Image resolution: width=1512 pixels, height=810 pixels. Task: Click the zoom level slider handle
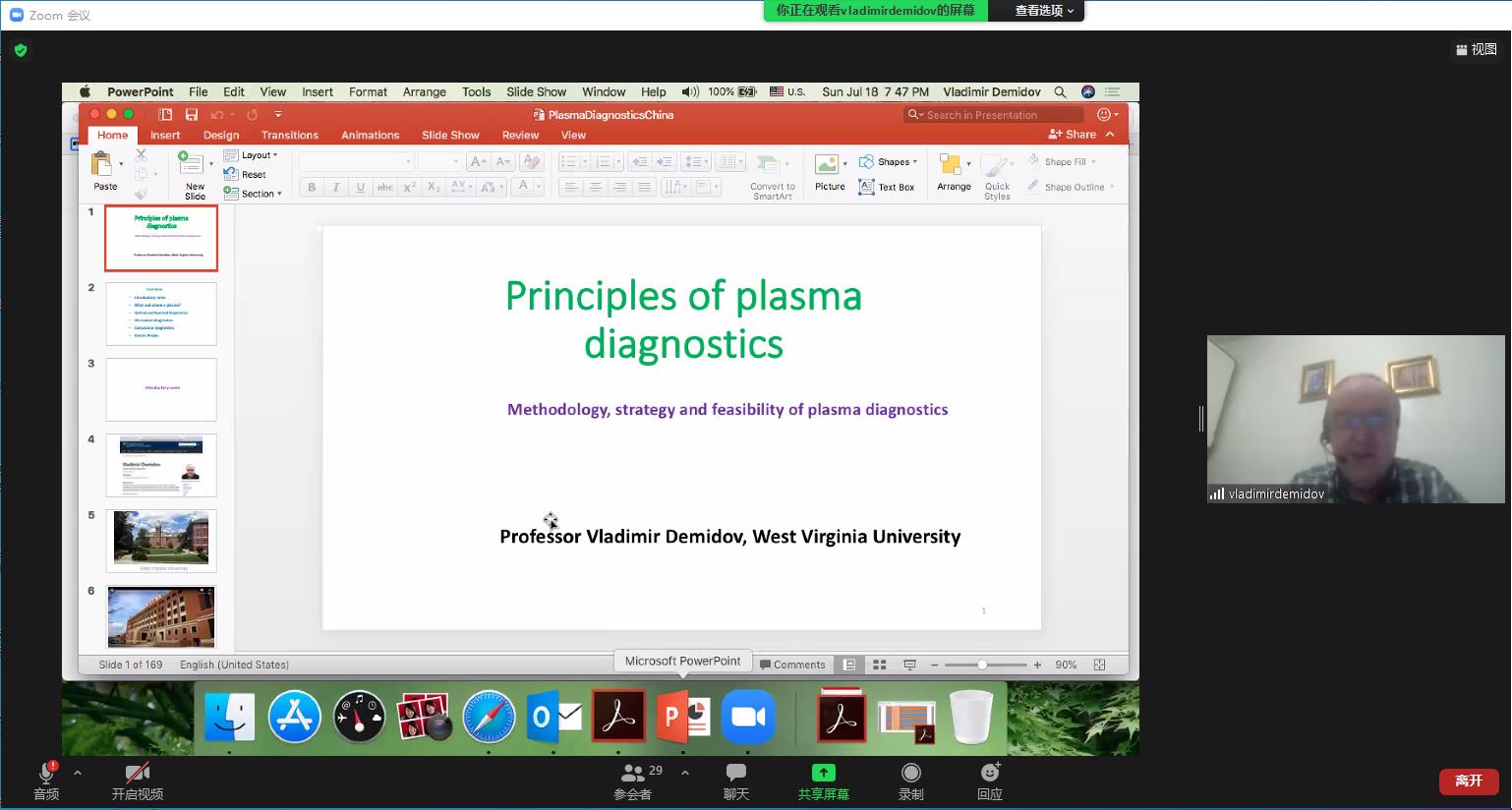point(982,665)
